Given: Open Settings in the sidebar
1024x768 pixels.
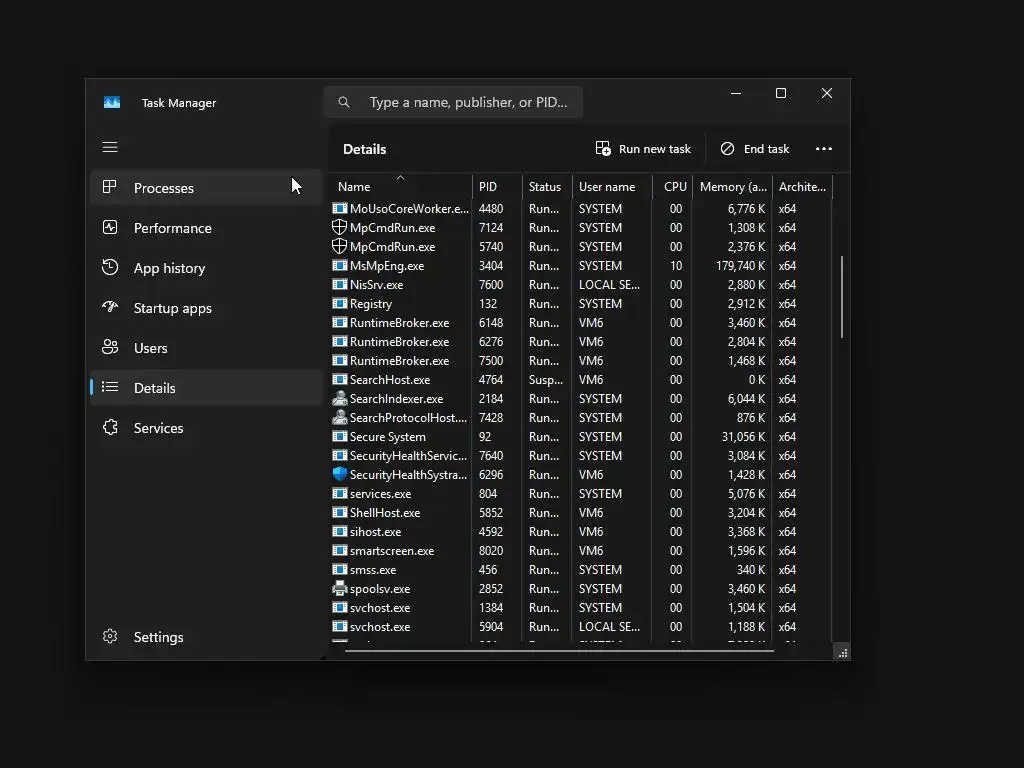Looking at the screenshot, I should tap(206, 636).
